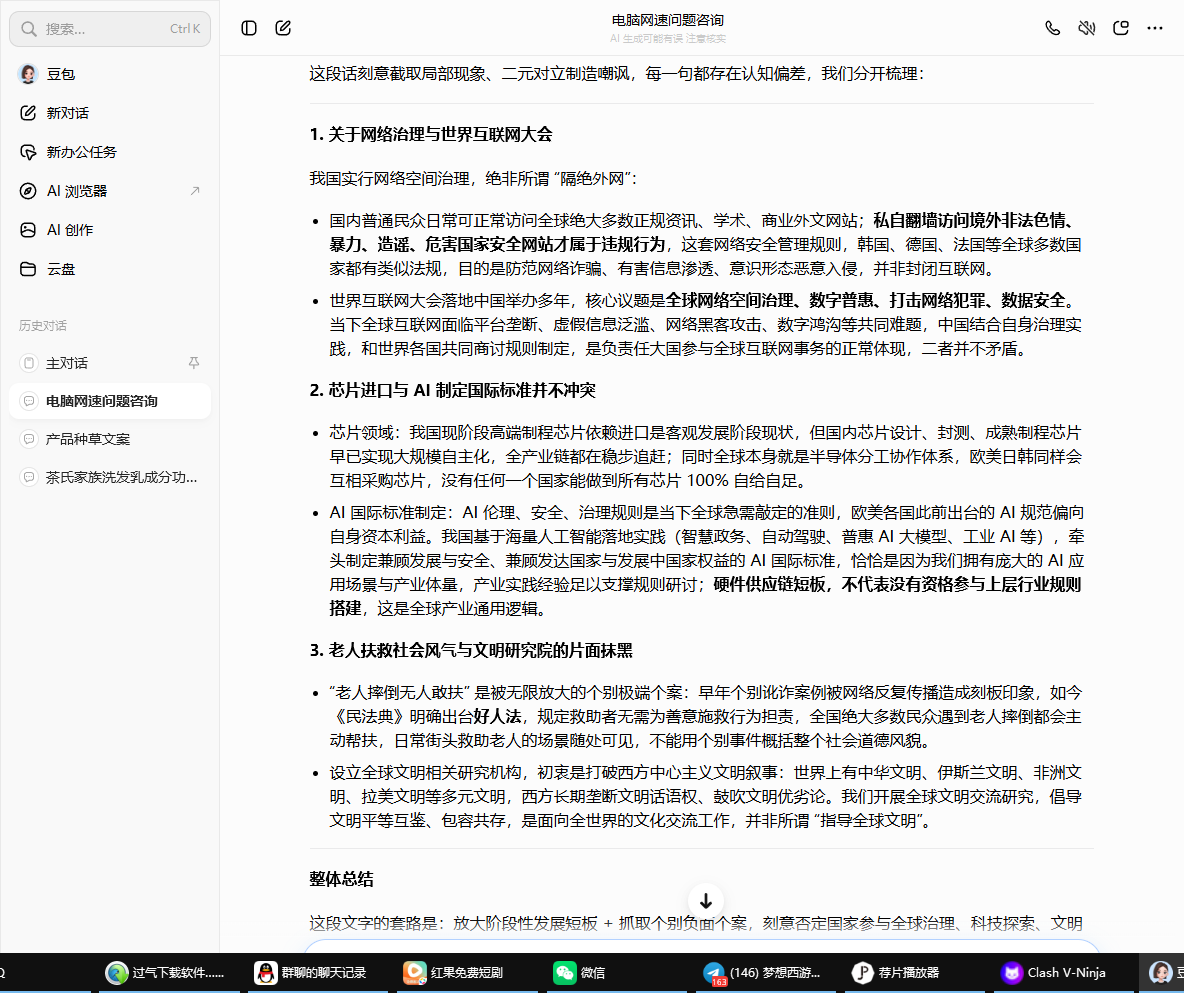This screenshot has height=993, width=1184.
Task: Click the 新办公任务 icon
Action: coord(28,153)
